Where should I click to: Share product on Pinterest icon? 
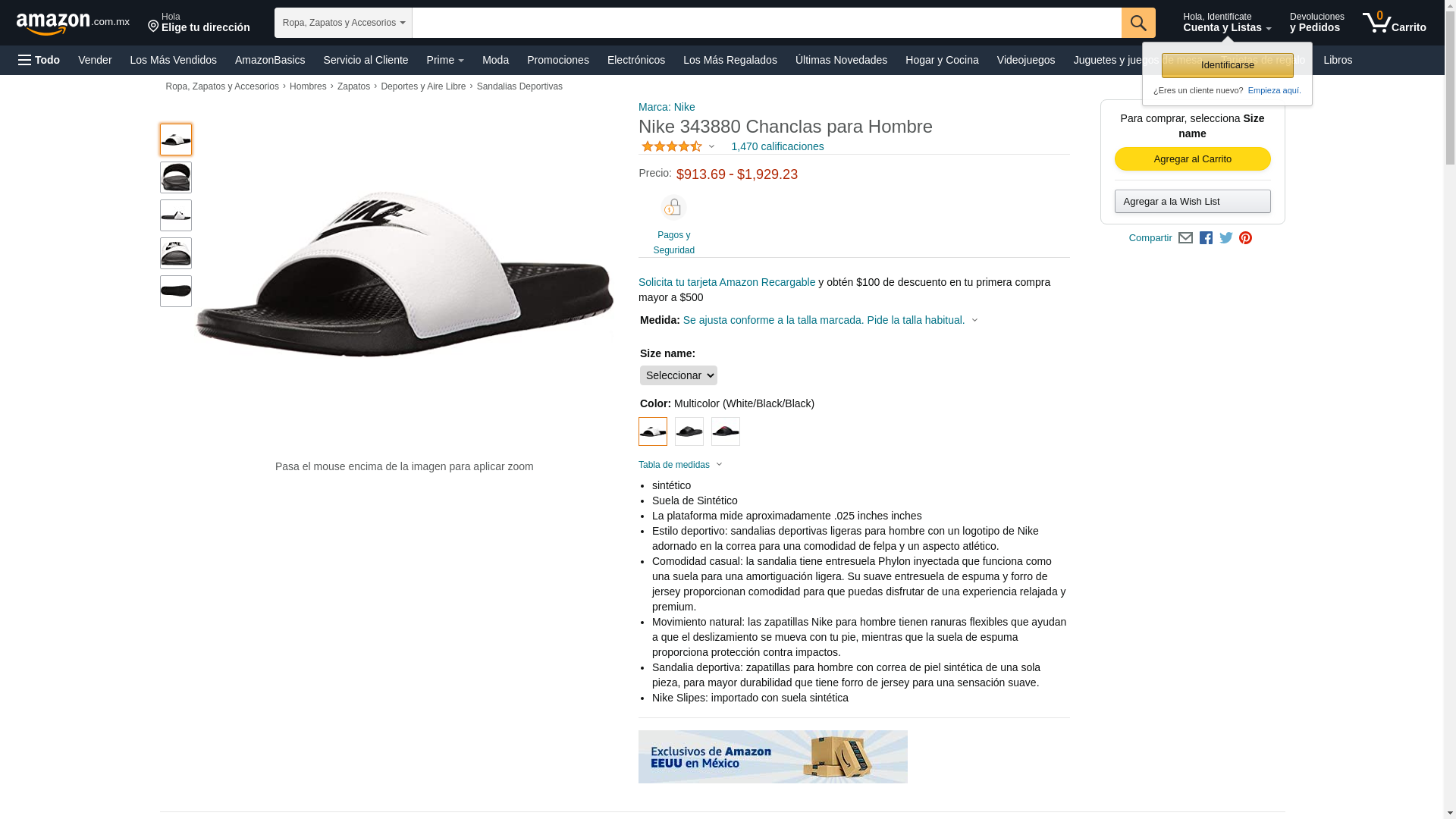point(1245,238)
